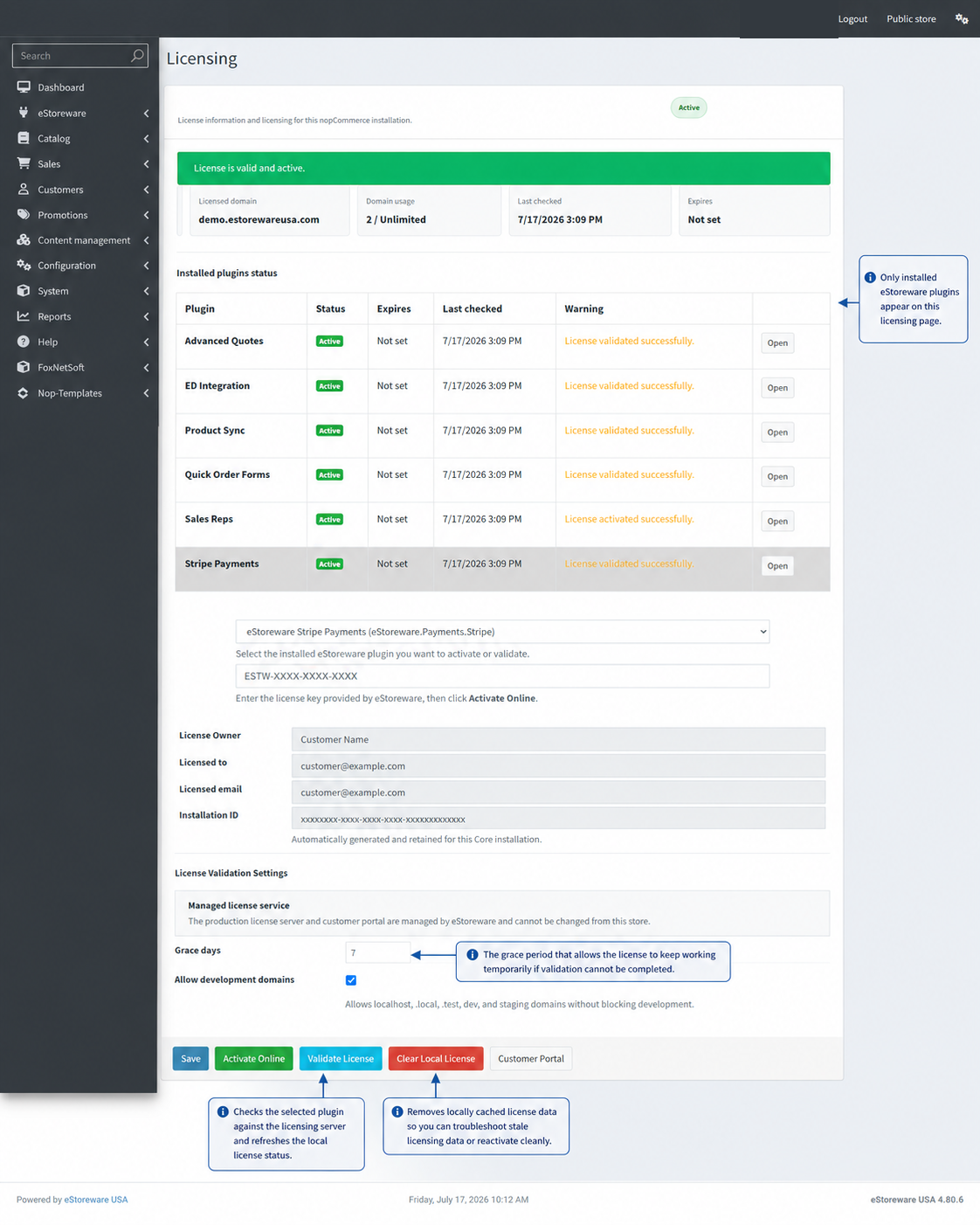Click the Reports chart icon
The image size is (980, 1225).
pyautogui.click(x=24, y=316)
